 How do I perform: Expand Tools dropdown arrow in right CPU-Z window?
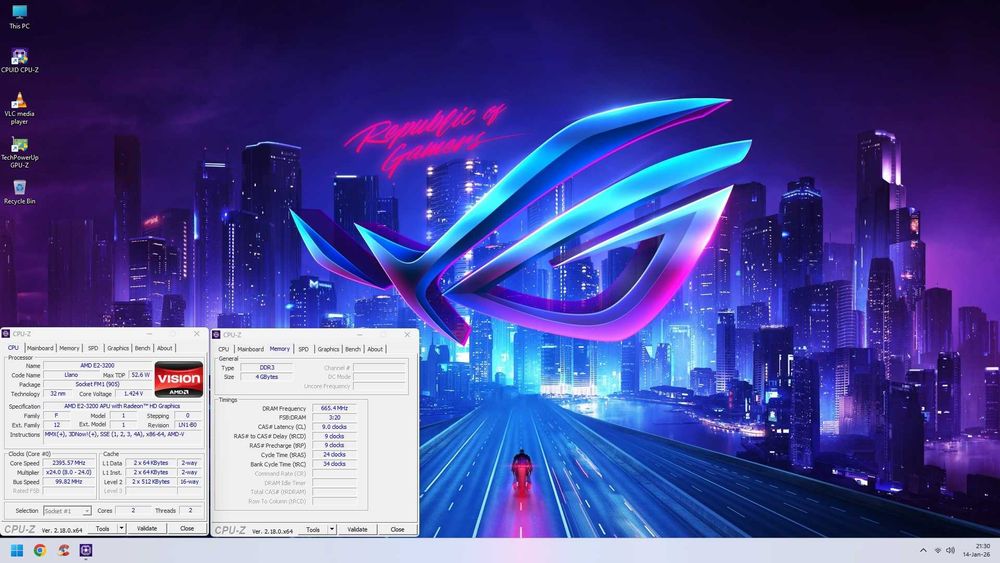click(x=332, y=530)
